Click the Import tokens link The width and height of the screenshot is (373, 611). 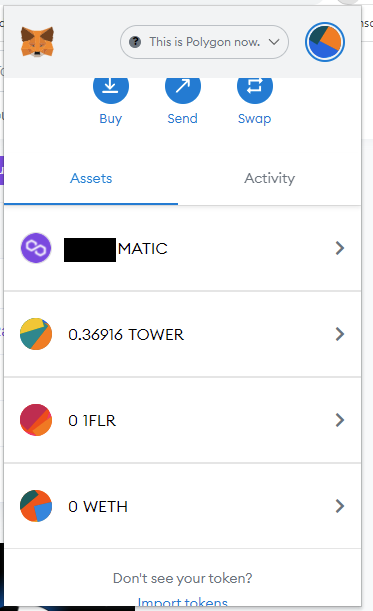pyautogui.click(x=182, y=602)
